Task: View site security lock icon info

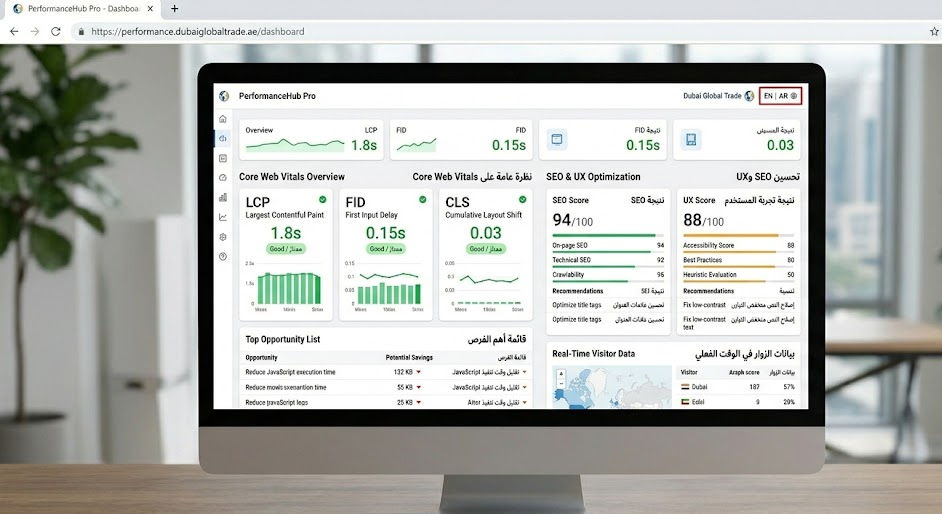Action: (x=81, y=31)
